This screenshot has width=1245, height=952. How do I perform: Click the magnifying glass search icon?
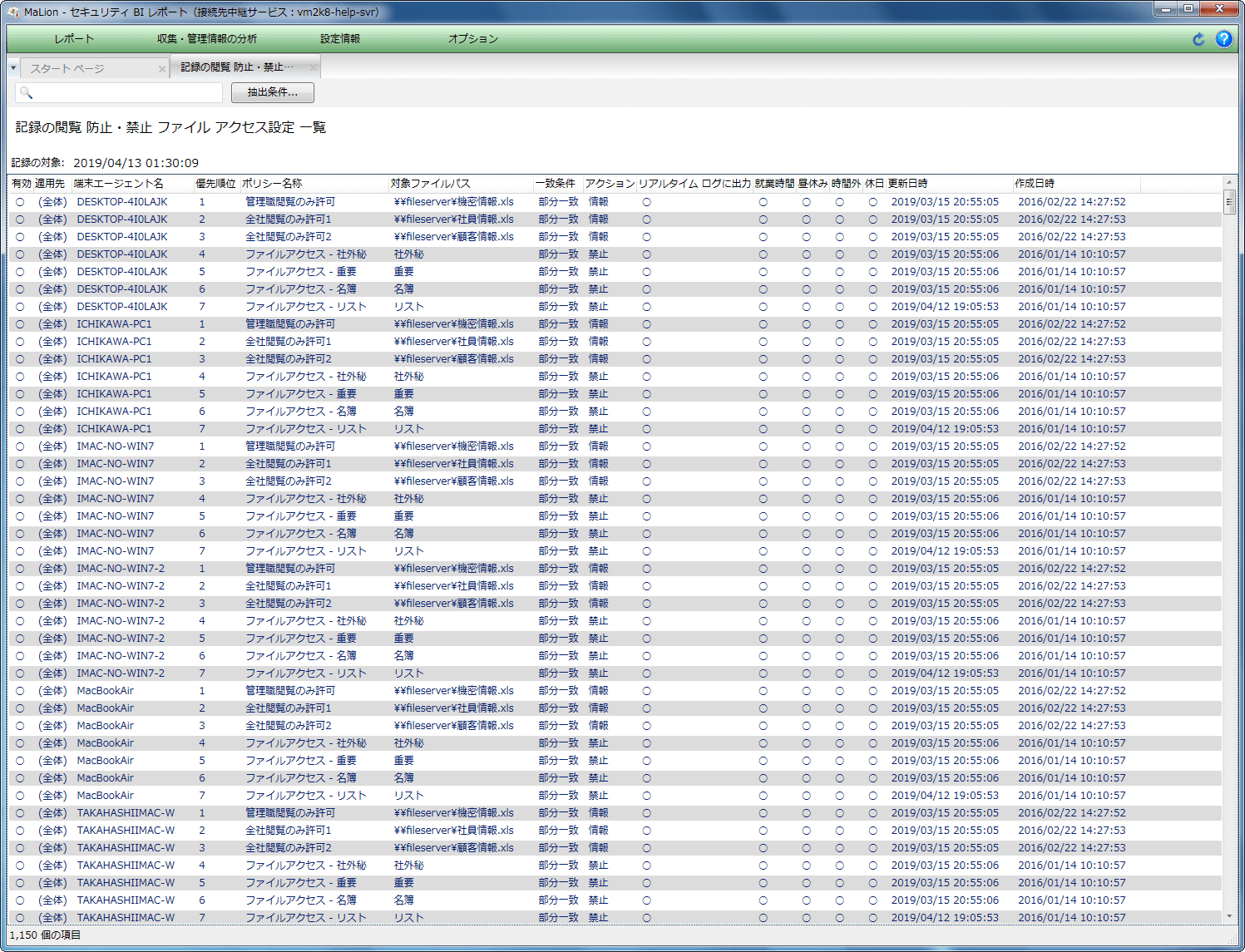coord(26,92)
